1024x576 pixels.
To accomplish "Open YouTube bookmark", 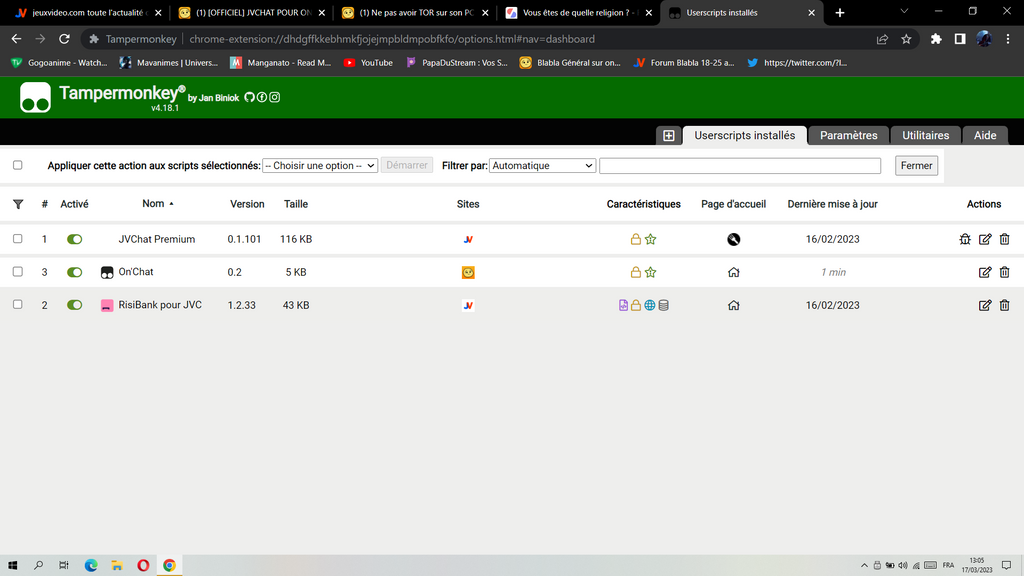I will [x=368, y=63].
